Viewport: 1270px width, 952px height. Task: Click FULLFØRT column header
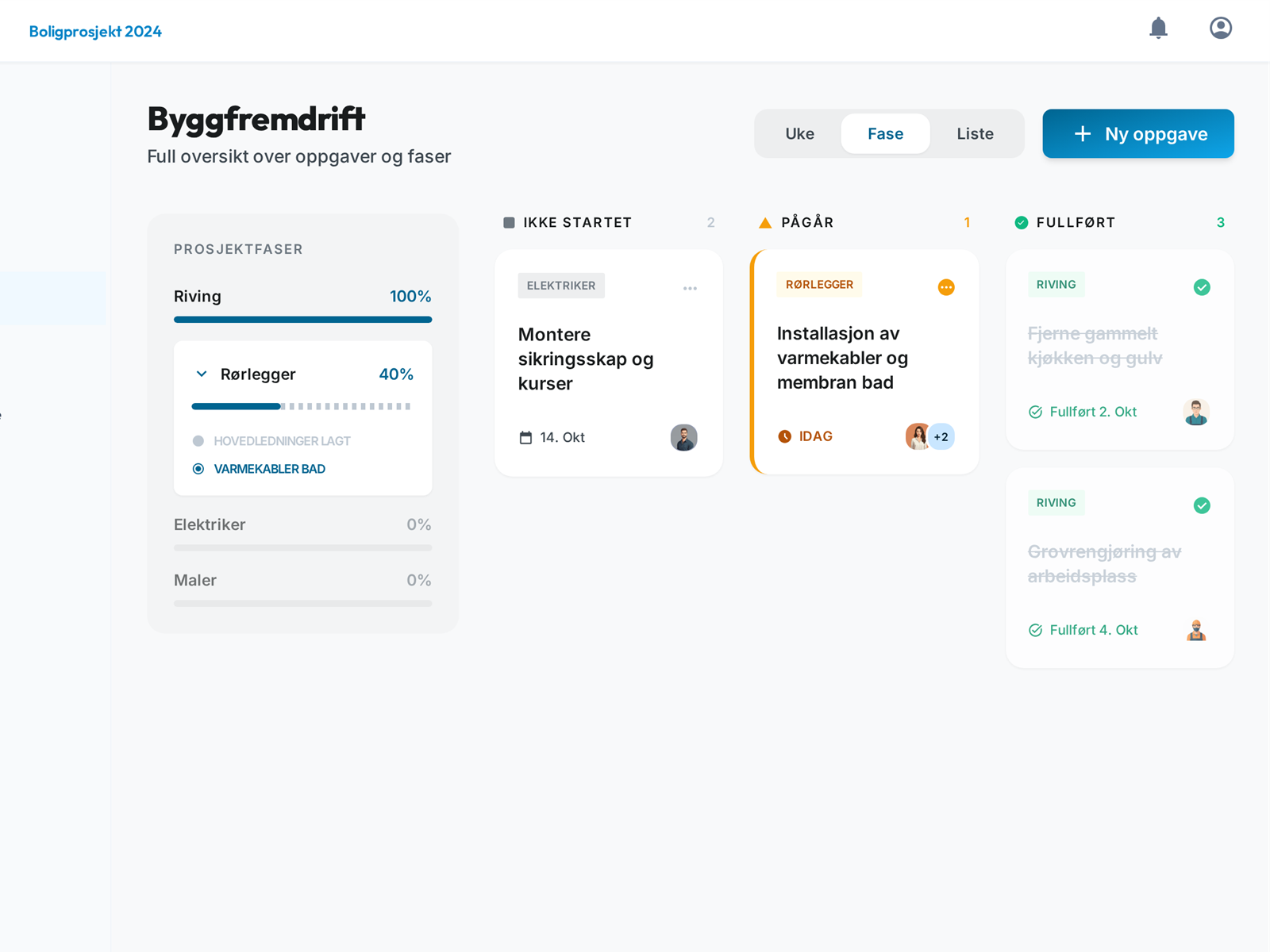click(1076, 223)
